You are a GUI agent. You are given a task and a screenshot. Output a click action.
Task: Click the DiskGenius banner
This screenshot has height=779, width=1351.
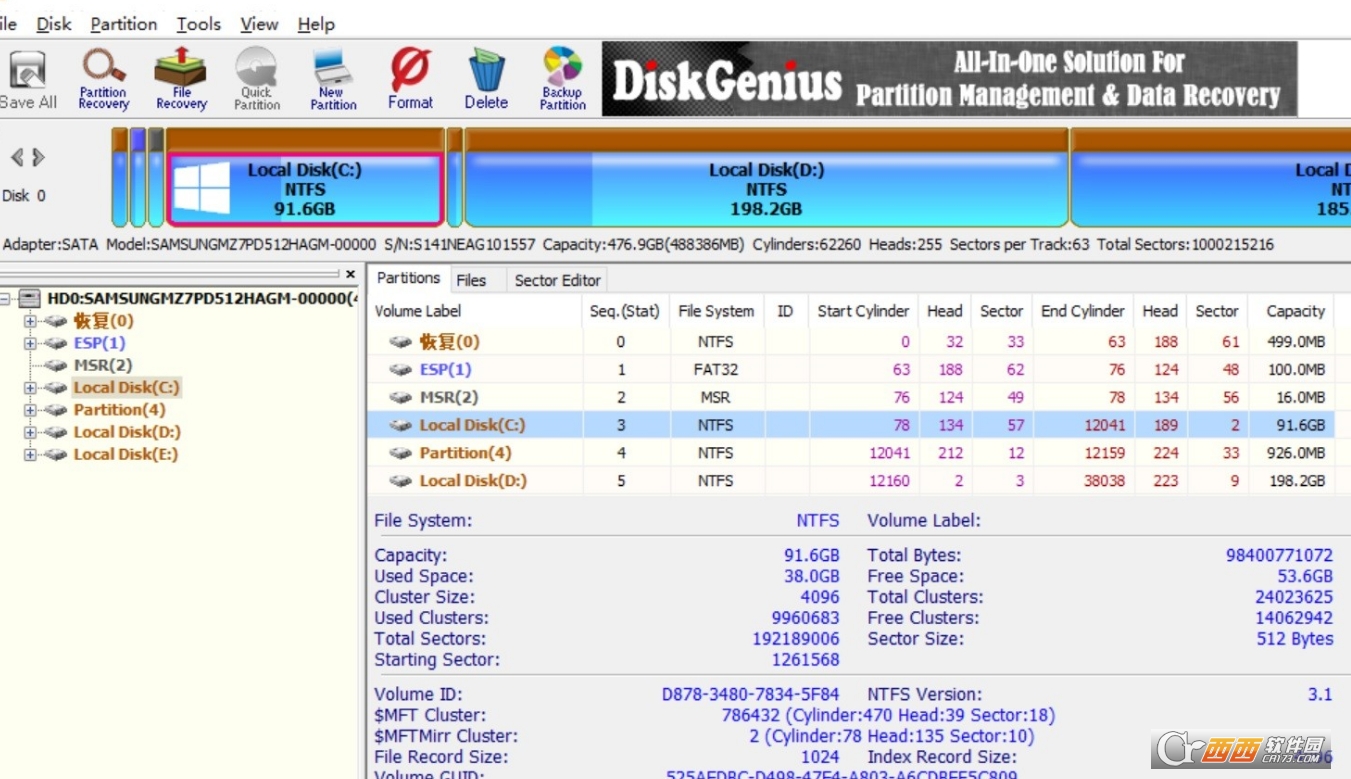click(949, 79)
